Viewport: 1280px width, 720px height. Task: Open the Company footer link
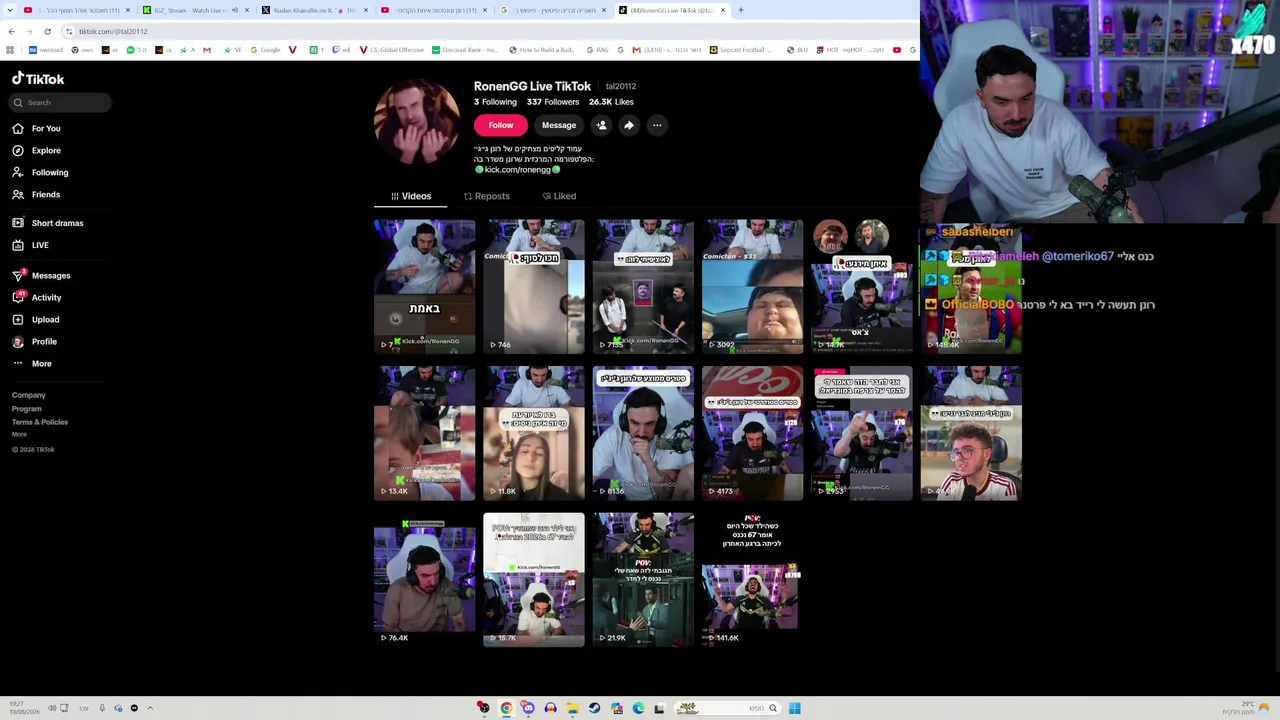(29, 395)
